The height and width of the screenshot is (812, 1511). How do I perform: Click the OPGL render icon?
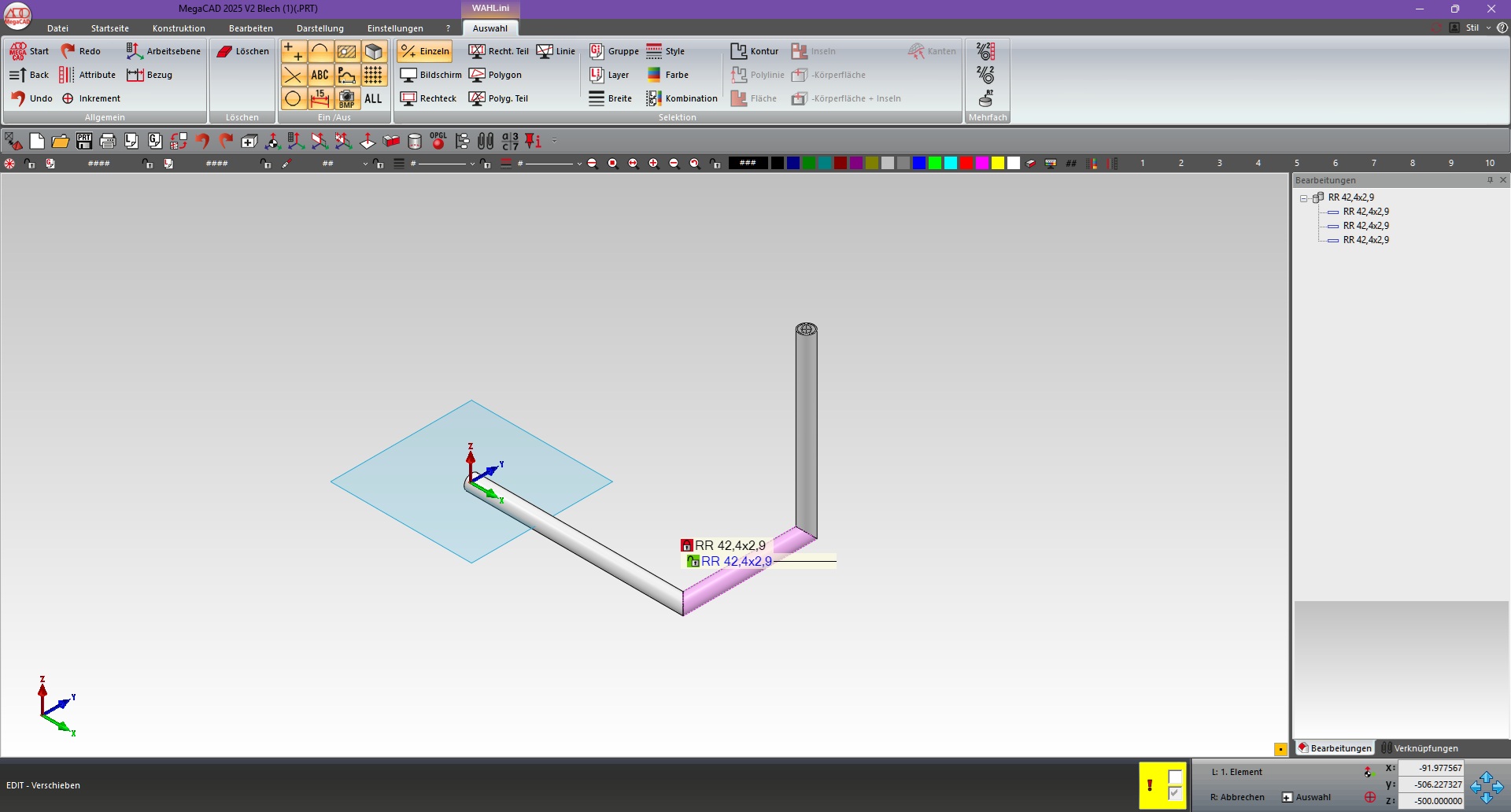[x=438, y=141]
